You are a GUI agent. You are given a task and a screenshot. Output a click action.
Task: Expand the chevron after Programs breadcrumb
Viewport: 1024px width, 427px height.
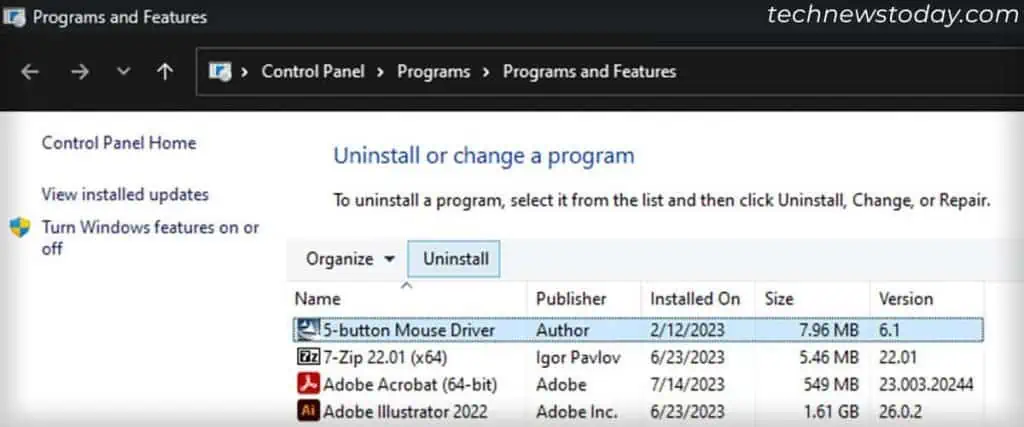pyautogui.click(x=486, y=72)
